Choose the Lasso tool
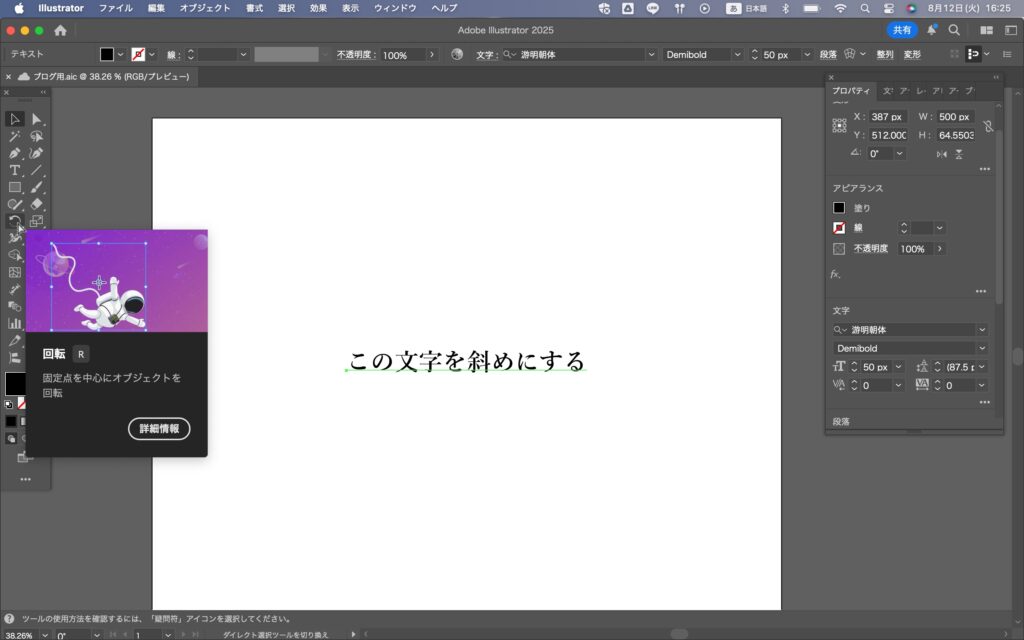Screen dimensions: 1024x640 point(37,136)
